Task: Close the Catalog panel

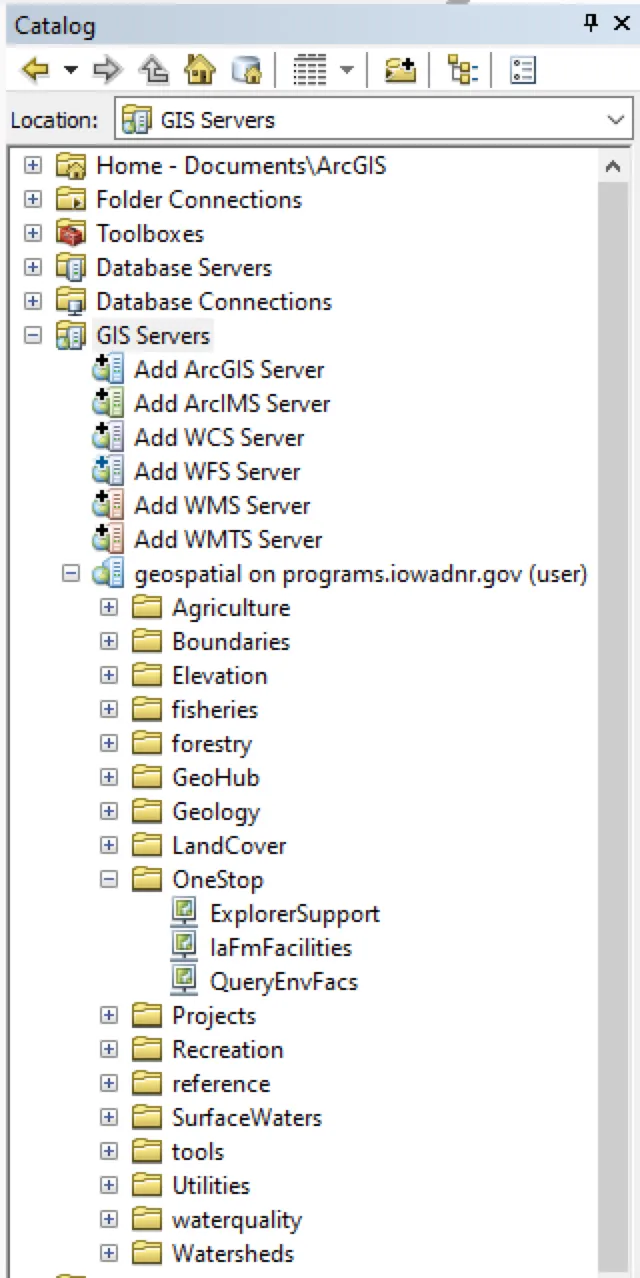Action: (x=621, y=23)
